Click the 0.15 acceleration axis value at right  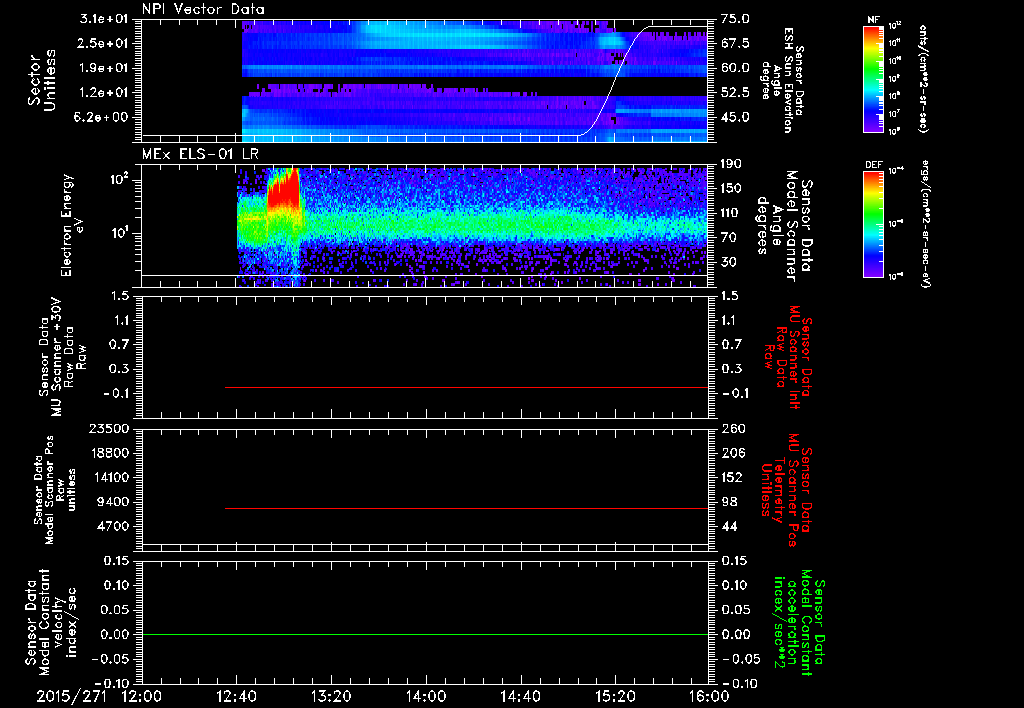click(735, 561)
